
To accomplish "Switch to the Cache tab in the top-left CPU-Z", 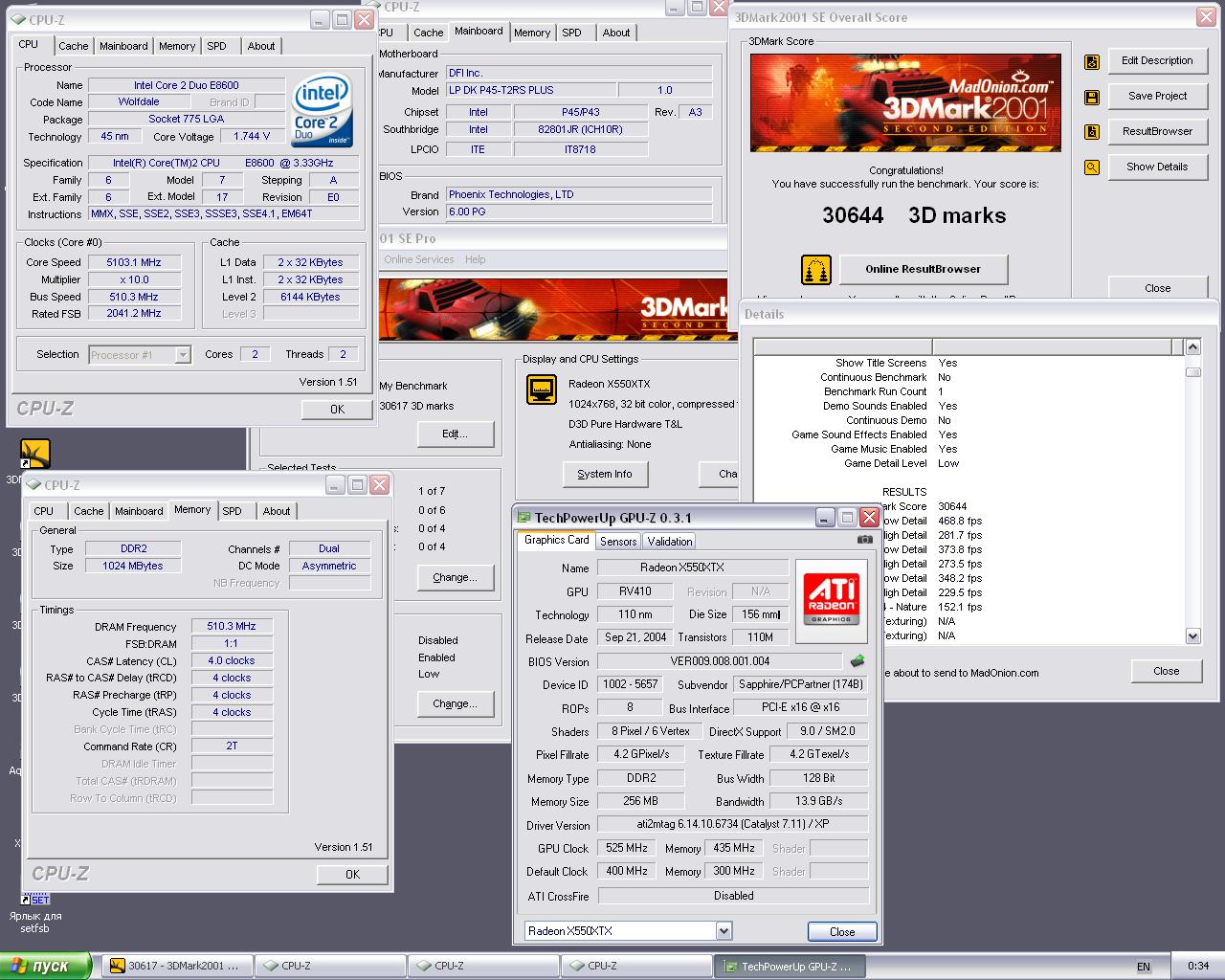I will click(x=74, y=46).
